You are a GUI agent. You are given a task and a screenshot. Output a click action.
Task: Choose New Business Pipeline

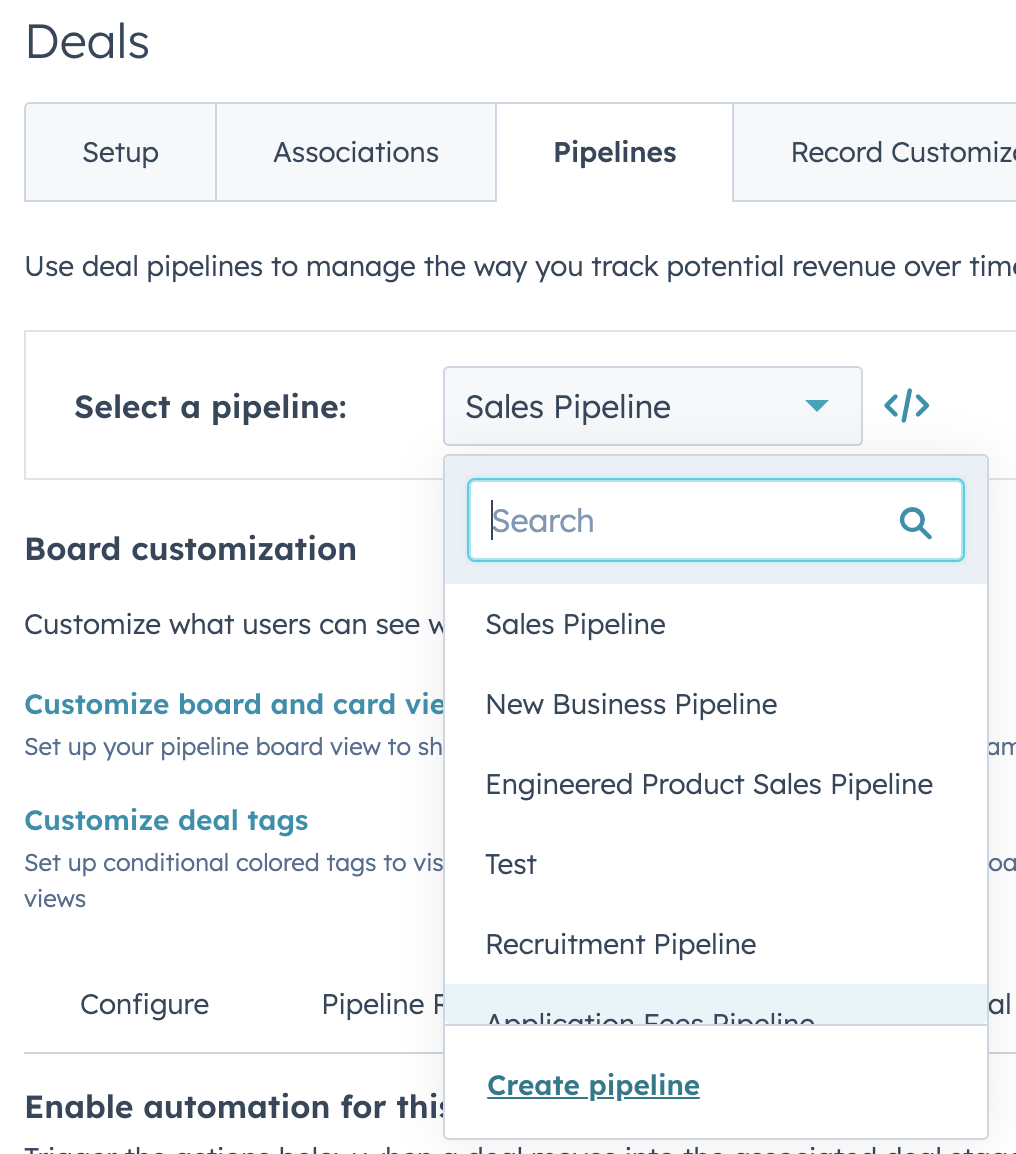(x=631, y=704)
